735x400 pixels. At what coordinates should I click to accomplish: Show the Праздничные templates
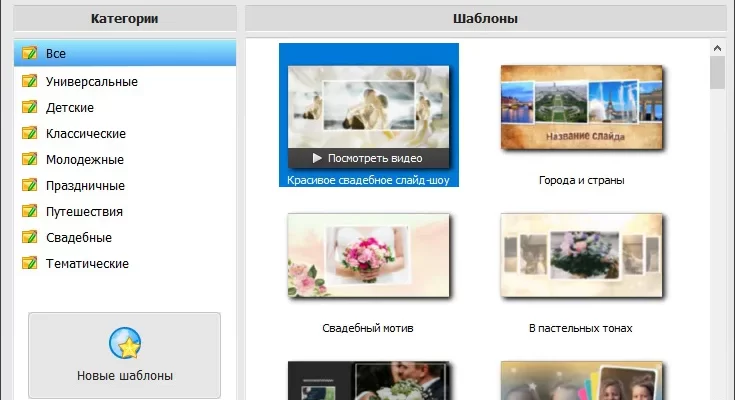point(125,185)
